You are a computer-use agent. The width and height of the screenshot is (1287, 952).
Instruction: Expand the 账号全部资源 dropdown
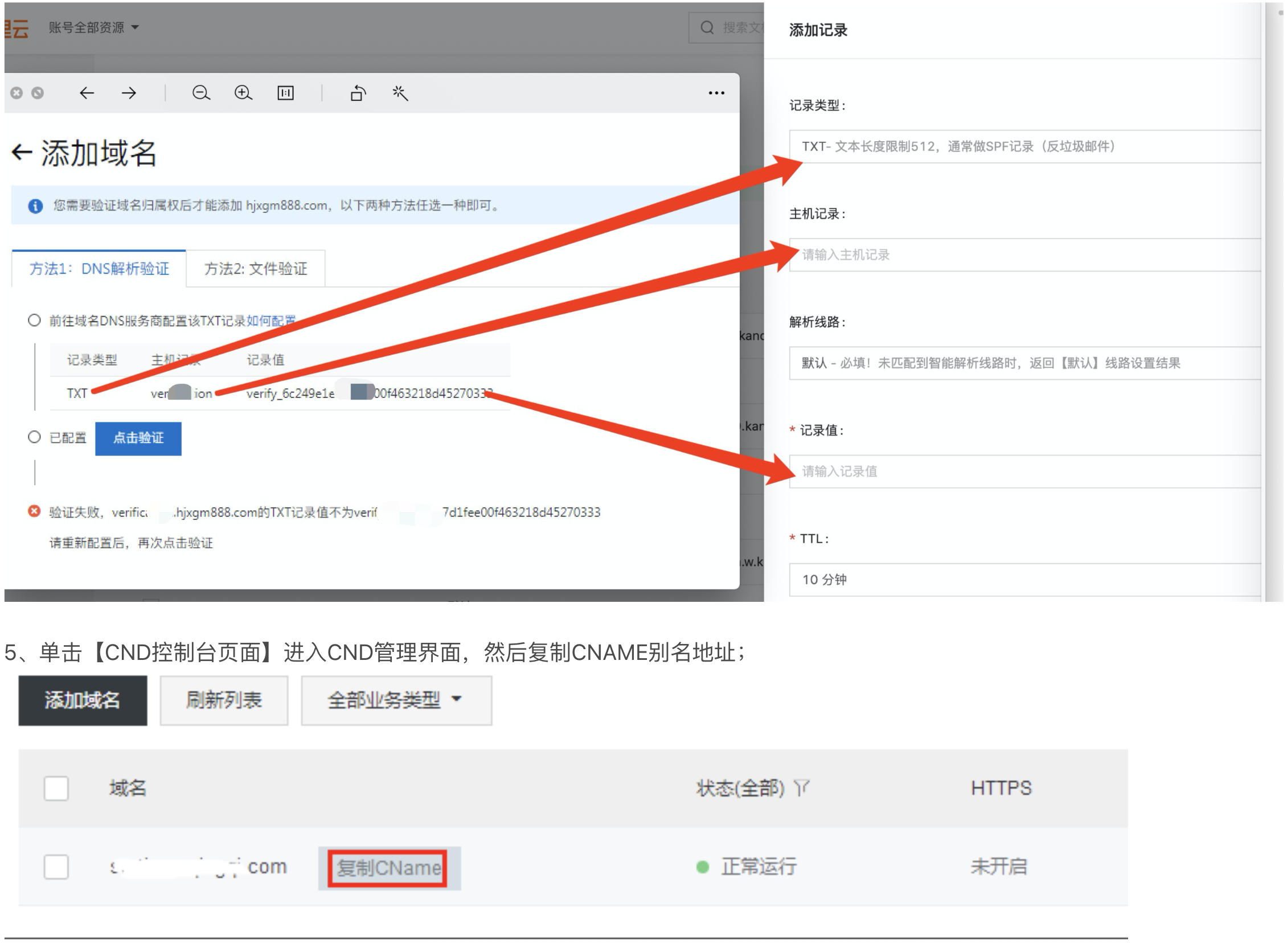pos(94,27)
